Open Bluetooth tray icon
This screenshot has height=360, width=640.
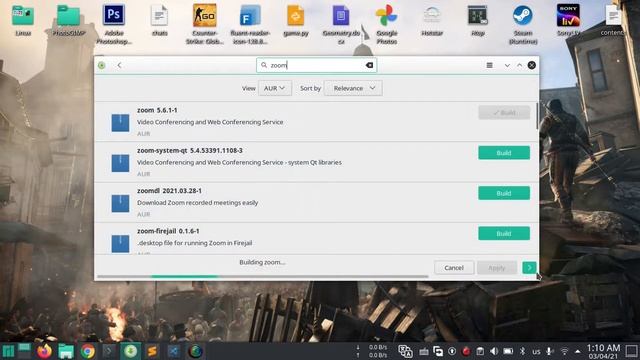point(522,351)
